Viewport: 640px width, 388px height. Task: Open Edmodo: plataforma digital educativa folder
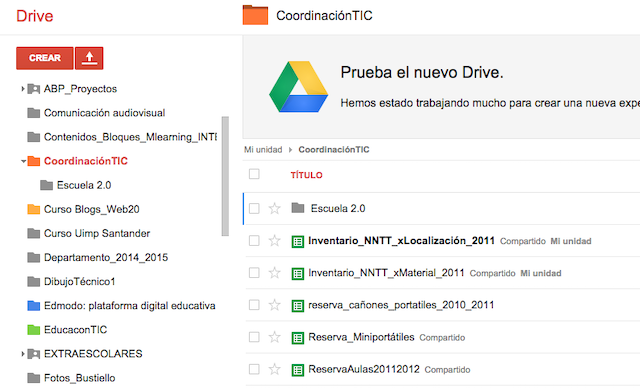point(130,306)
